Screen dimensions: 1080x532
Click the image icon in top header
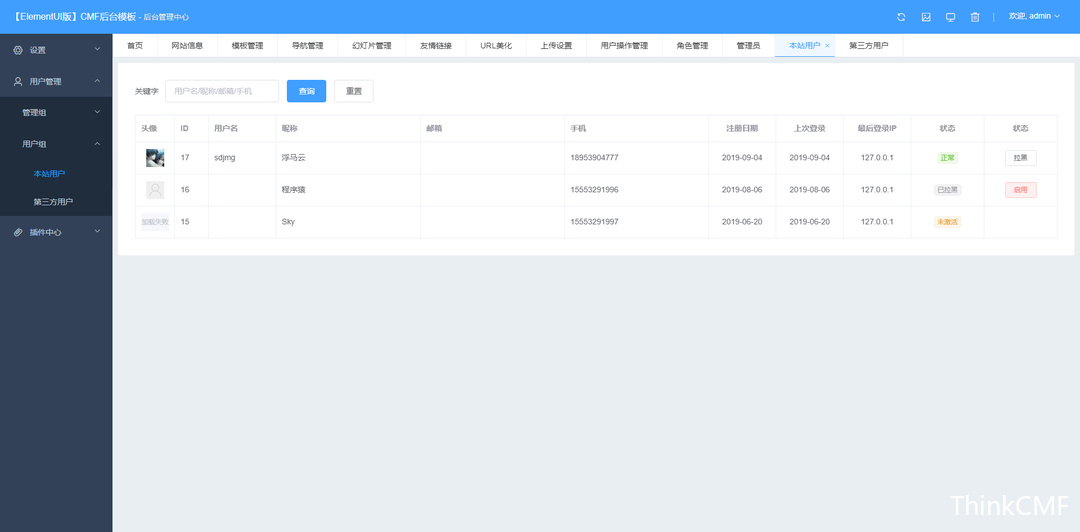[926, 17]
